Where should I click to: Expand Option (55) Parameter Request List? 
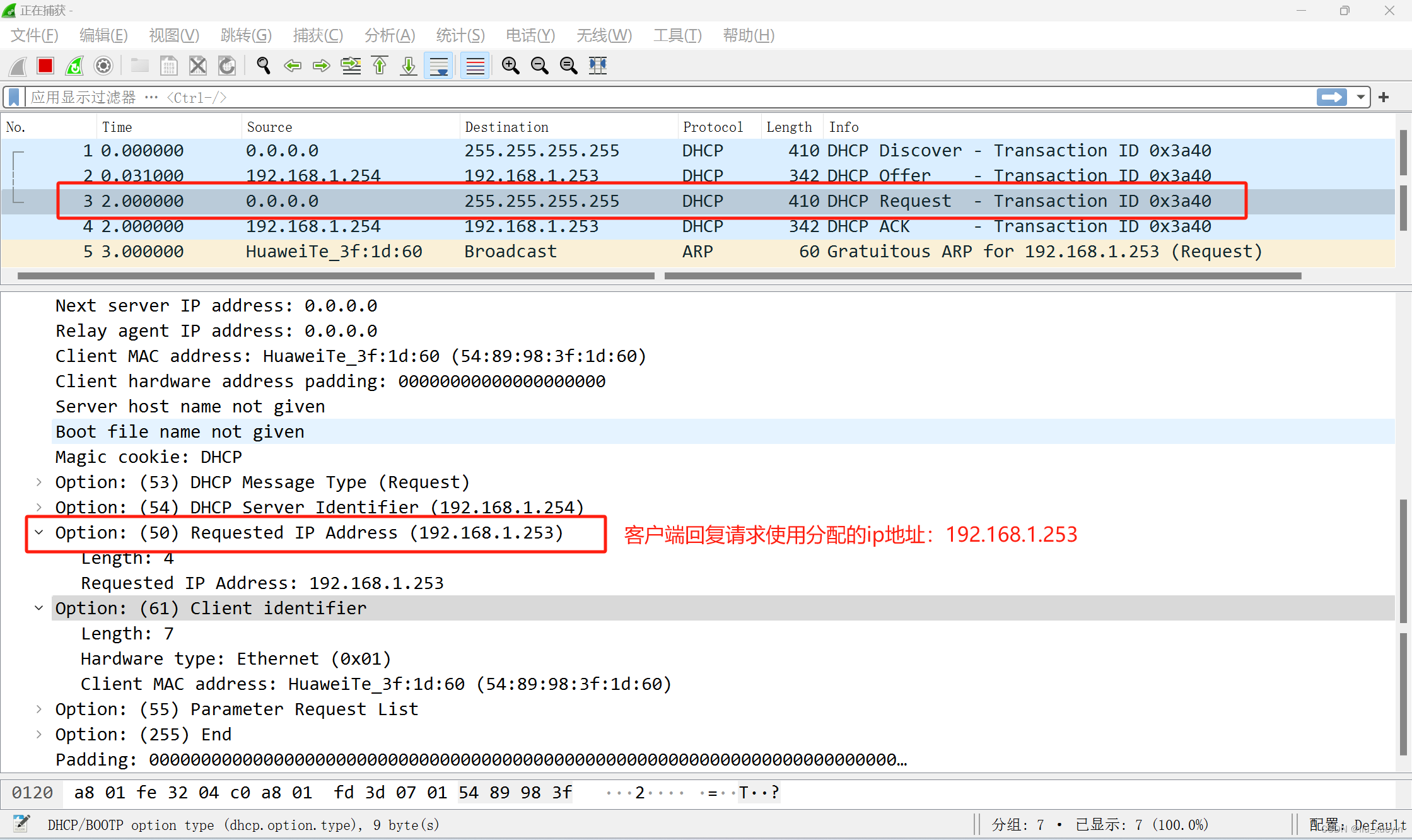pos(39,709)
